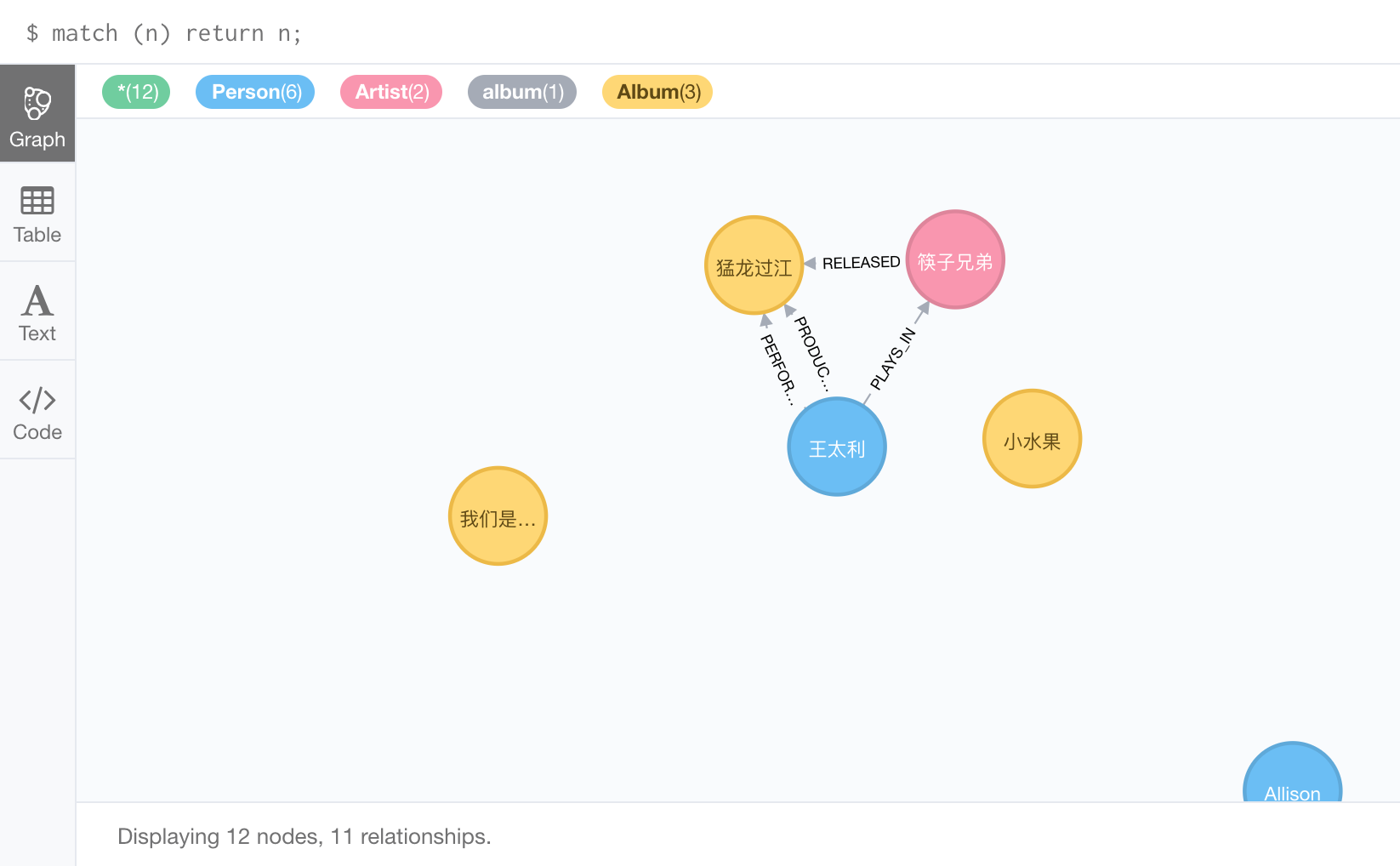Click the yellow Album(3) label badge
The image size is (1400, 866).
click(x=657, y=92)
